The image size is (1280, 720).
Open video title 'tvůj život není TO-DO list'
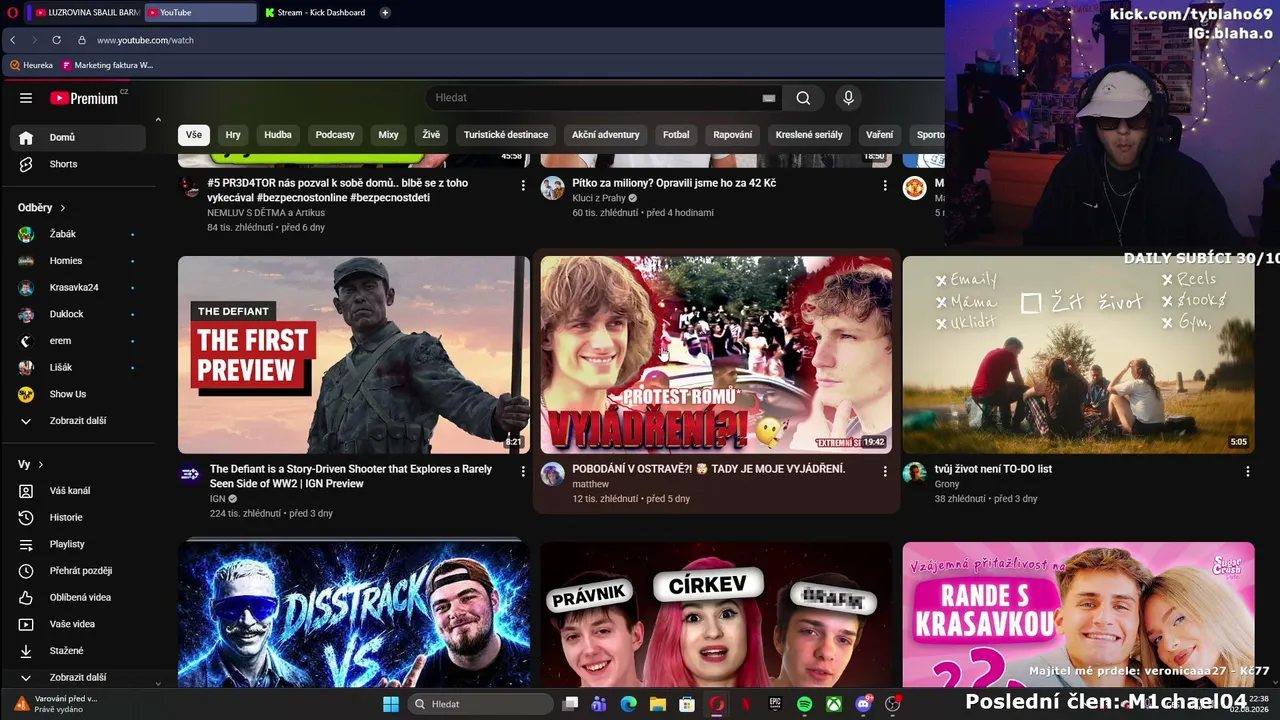coord(993,469)
